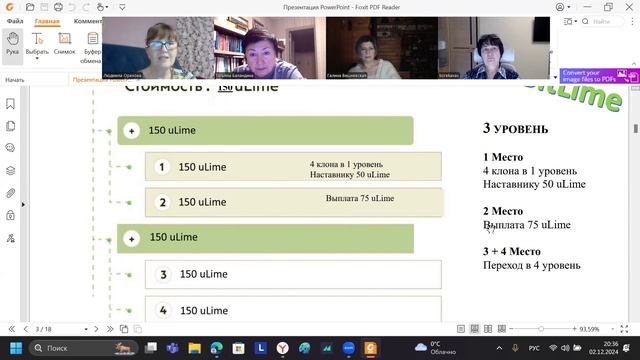The width and height of the screenshot is (640, 360).
Task: Switch to the Комментарии ribbon tab
Action: [87, 21]
